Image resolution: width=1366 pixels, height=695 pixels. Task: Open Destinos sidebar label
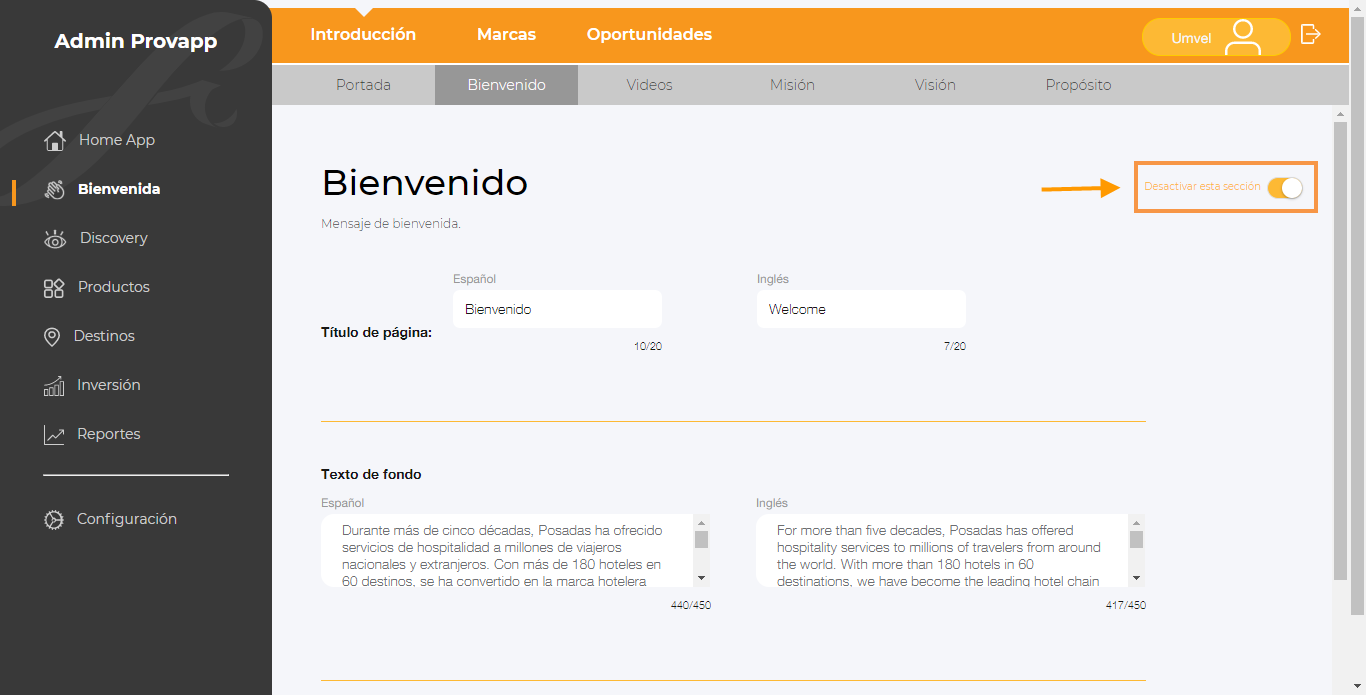(104, 336)
